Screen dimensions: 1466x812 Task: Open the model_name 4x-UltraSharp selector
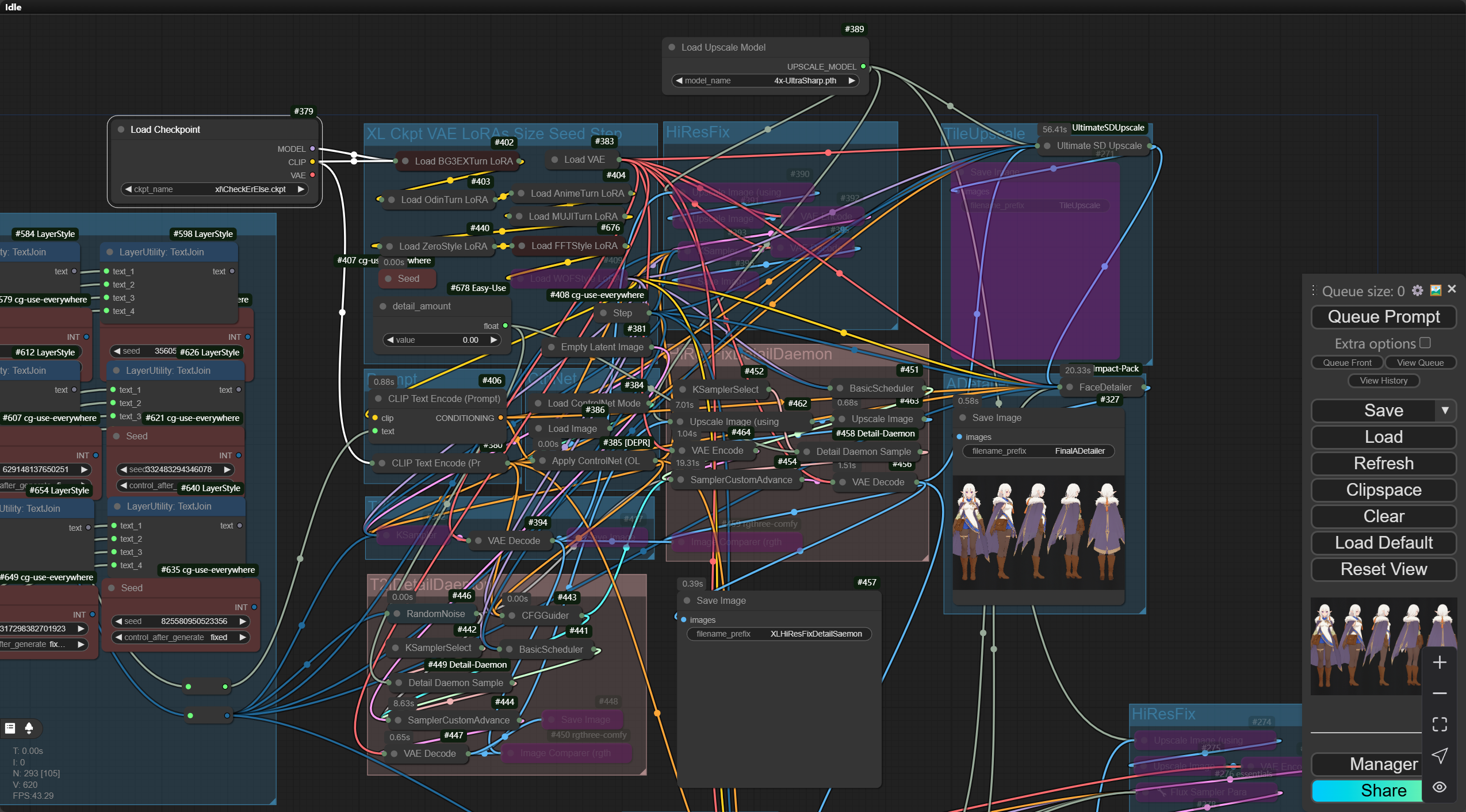tap(765, 81)
